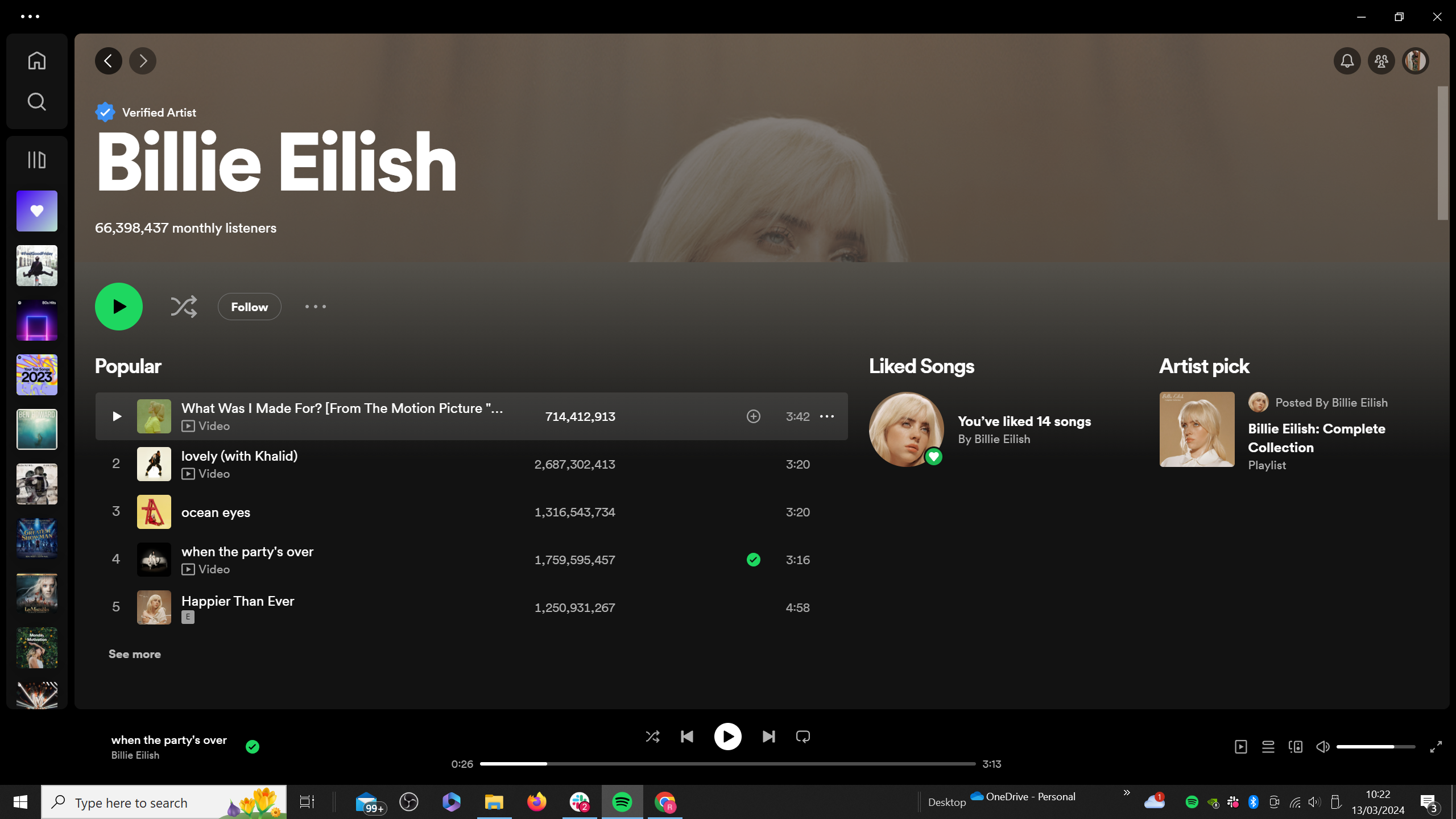Play Billie Eilish with green play button
This screenshot has width=1456, height=819.
tap(119, 307)
